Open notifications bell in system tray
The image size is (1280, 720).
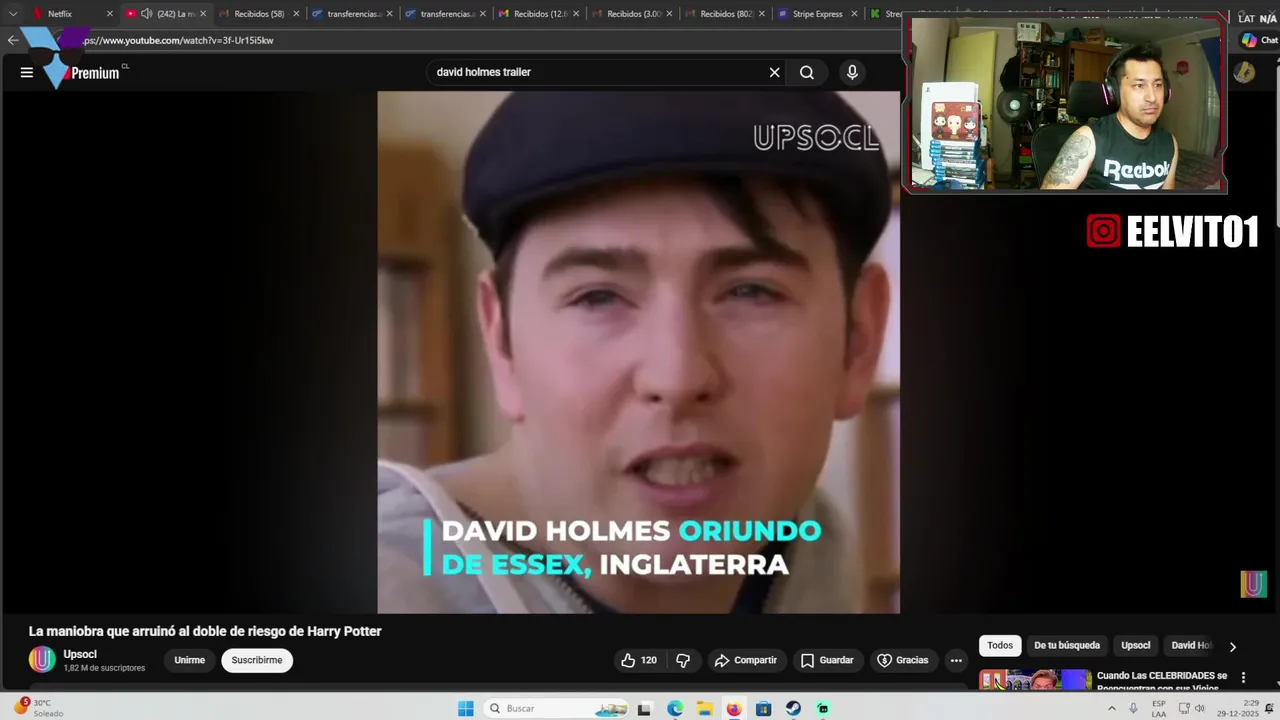1269,708
